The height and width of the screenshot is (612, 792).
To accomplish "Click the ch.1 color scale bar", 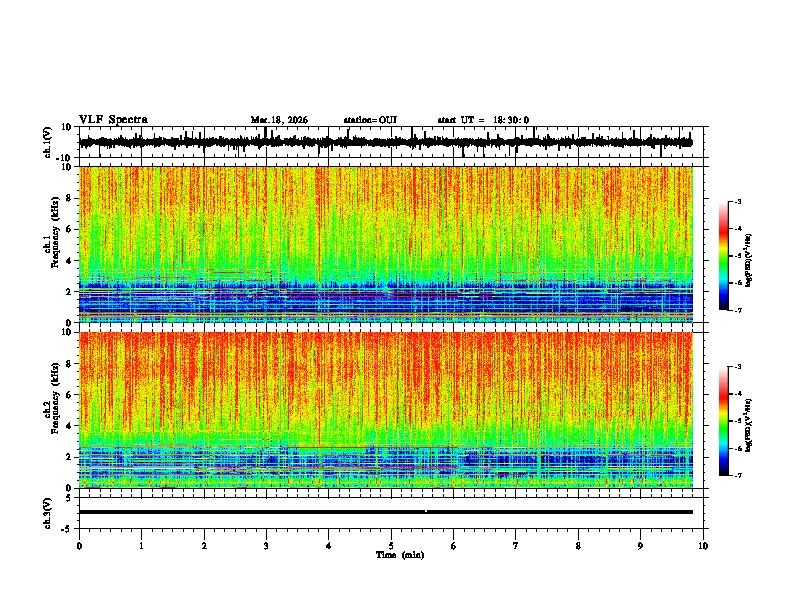I will tap(724, 256).
